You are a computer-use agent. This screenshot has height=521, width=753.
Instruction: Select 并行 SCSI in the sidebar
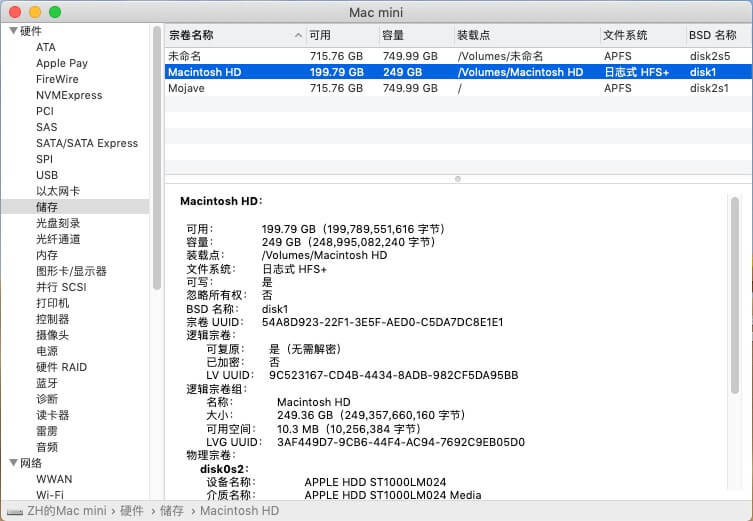(x=61, y=287)
